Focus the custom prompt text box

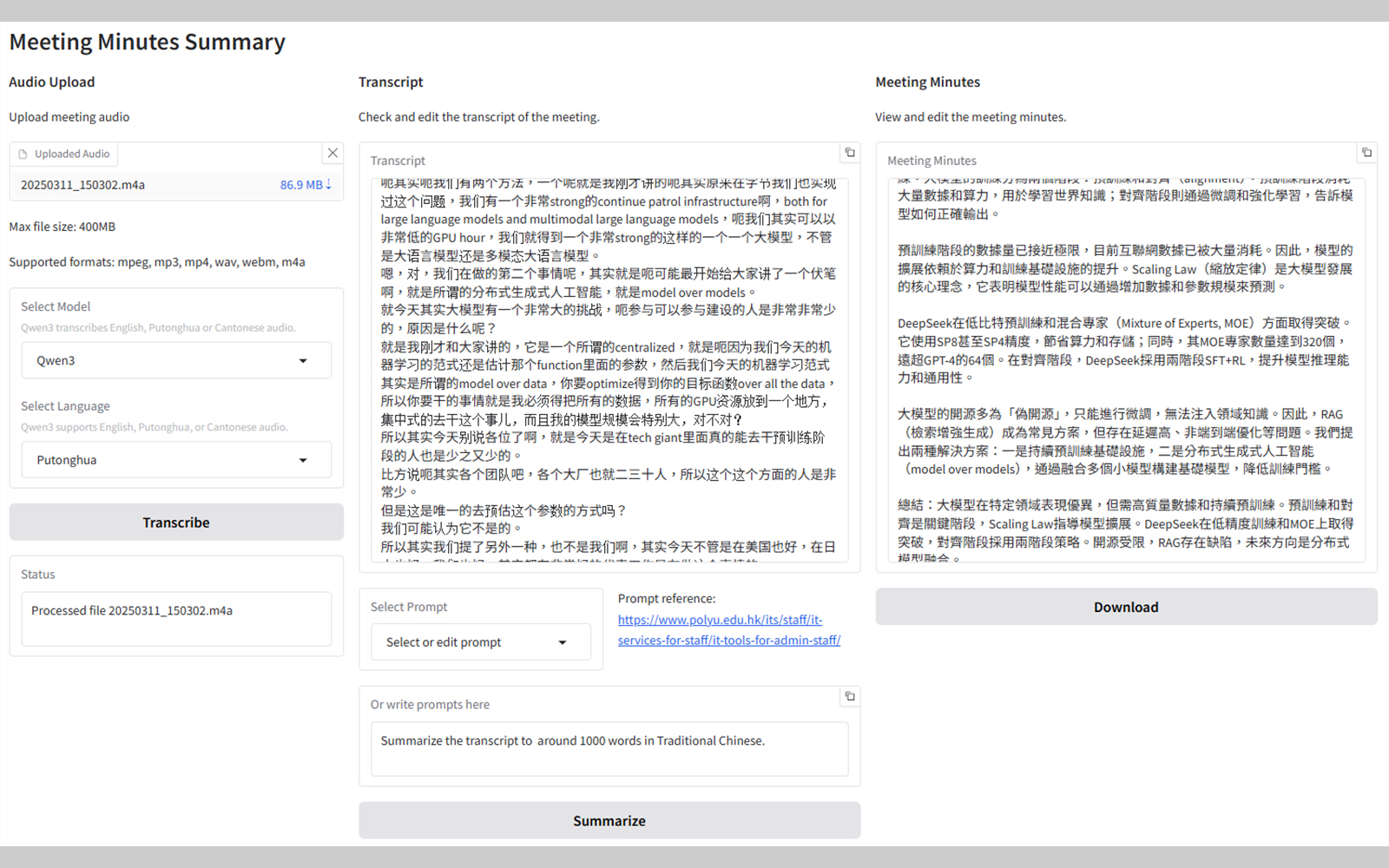pos(609,749)
